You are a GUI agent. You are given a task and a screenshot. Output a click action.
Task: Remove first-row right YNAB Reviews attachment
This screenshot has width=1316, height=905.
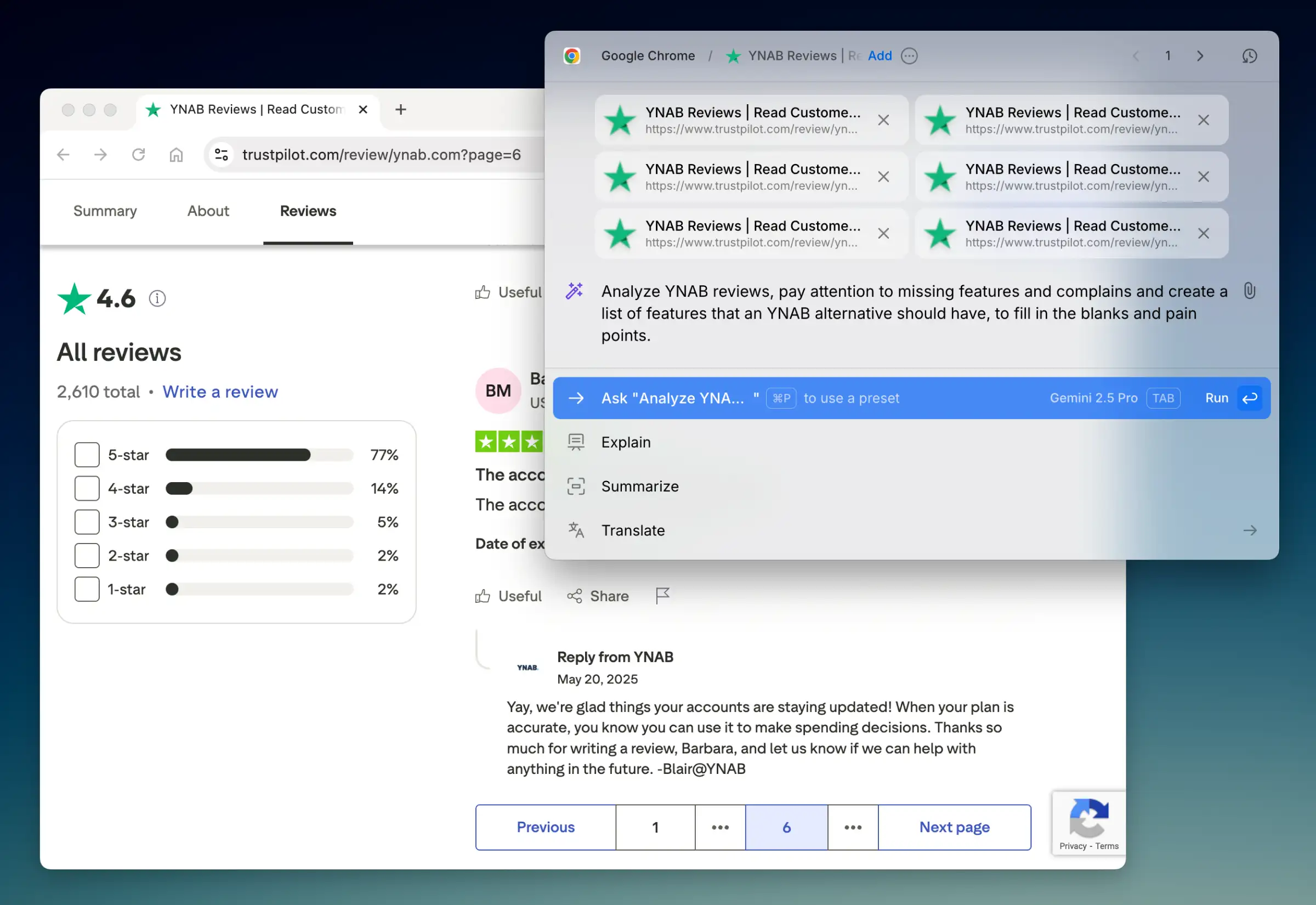[1203, 120]
